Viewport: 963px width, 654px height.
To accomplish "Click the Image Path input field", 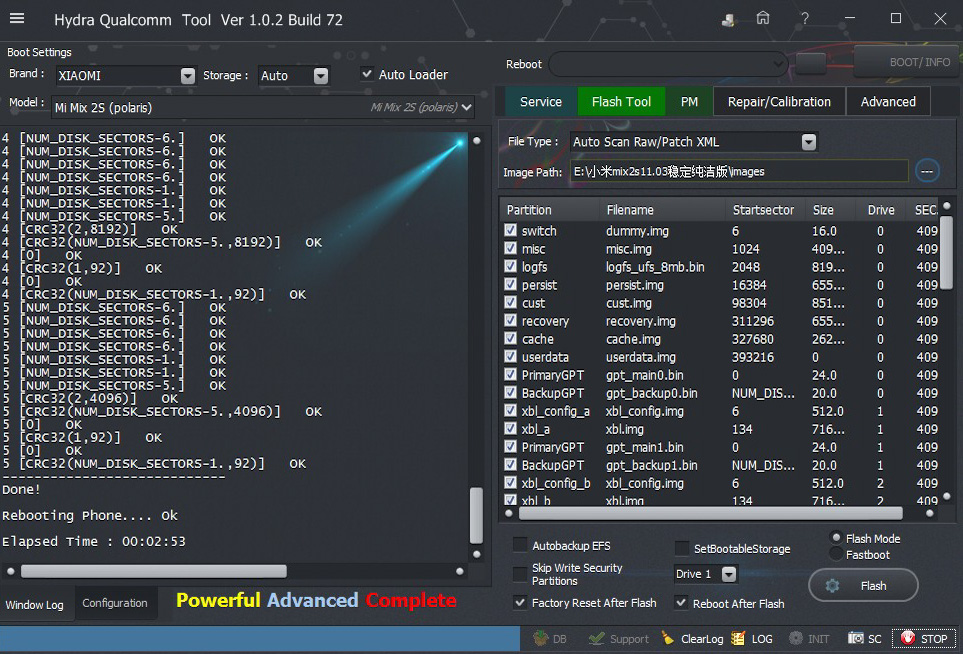I will coord(739,171).
